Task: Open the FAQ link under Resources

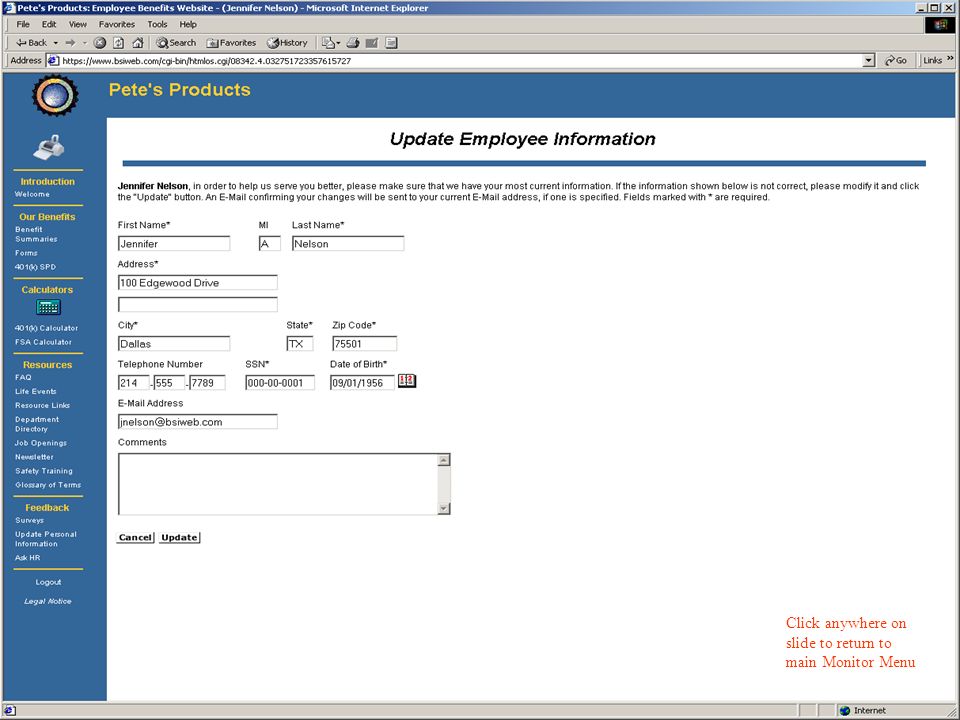Action: coord(23,377)
